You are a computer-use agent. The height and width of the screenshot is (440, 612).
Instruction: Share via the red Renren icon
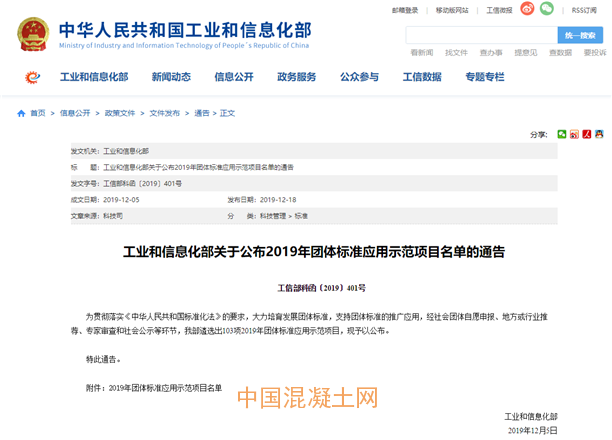click(x=587, y=134)
